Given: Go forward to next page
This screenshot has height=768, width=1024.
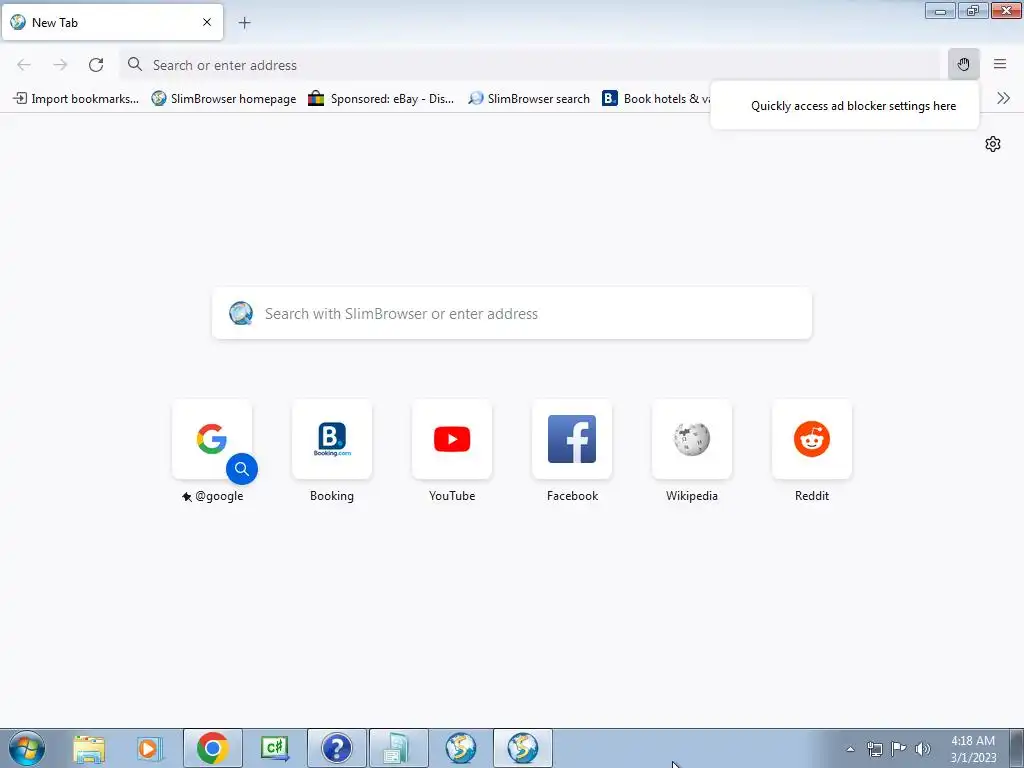Looking at the screenshot, I should pos(60,65).
